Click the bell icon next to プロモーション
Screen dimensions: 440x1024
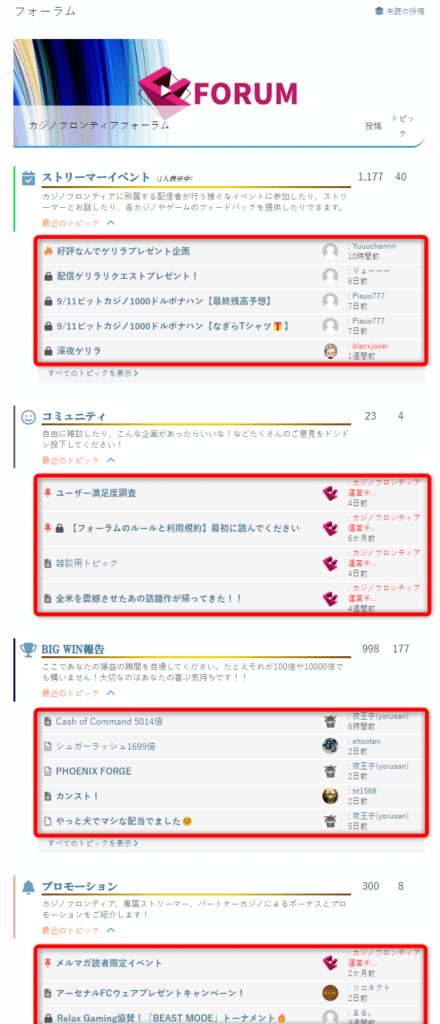click(28, 887)
